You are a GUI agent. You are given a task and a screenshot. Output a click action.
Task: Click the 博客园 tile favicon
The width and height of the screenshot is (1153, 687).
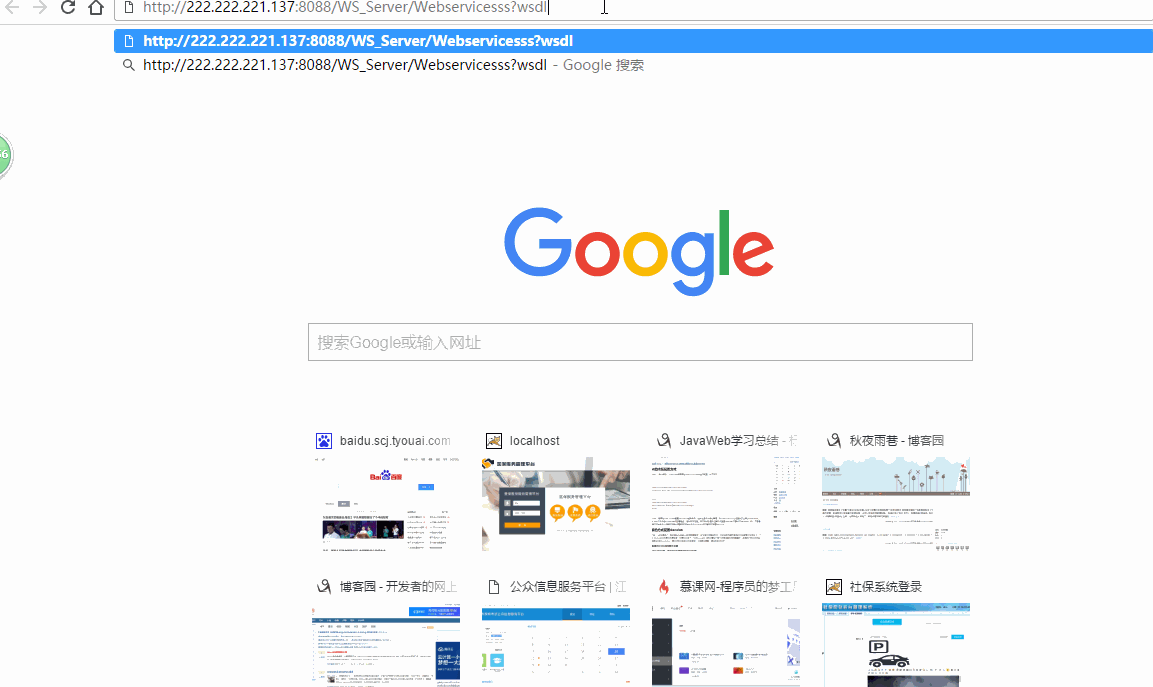324,586
